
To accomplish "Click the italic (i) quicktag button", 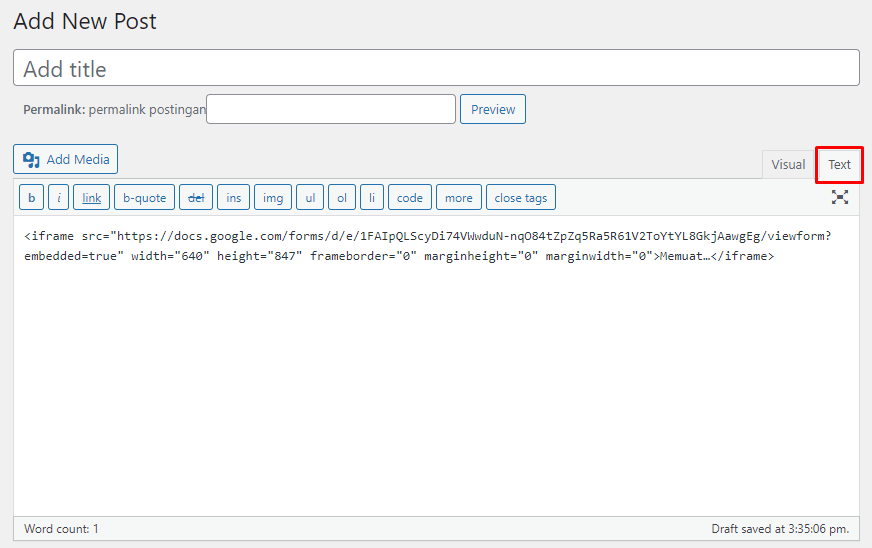I will coord(59,198).
